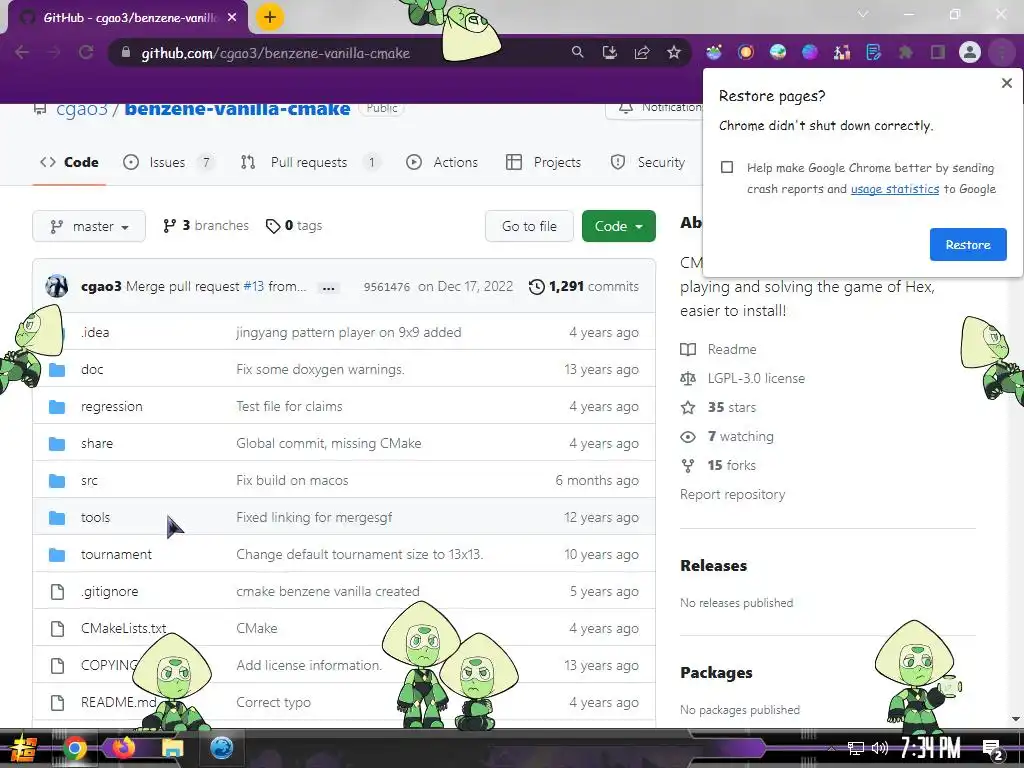The width and height of the screenshot is (1024, 768).
Task: View the 0 tags link
Action: tap(294, 225)
